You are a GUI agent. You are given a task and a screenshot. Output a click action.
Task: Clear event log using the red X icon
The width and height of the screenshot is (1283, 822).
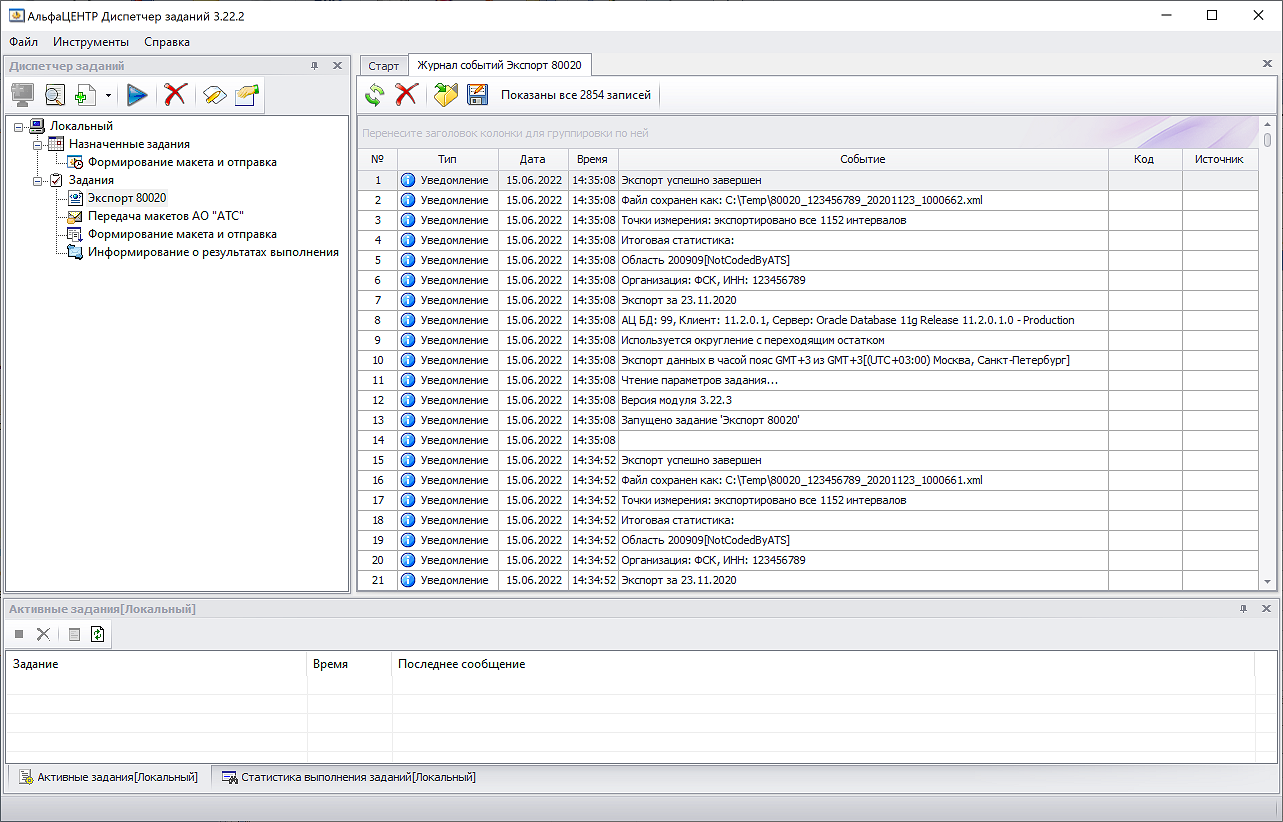405,95
